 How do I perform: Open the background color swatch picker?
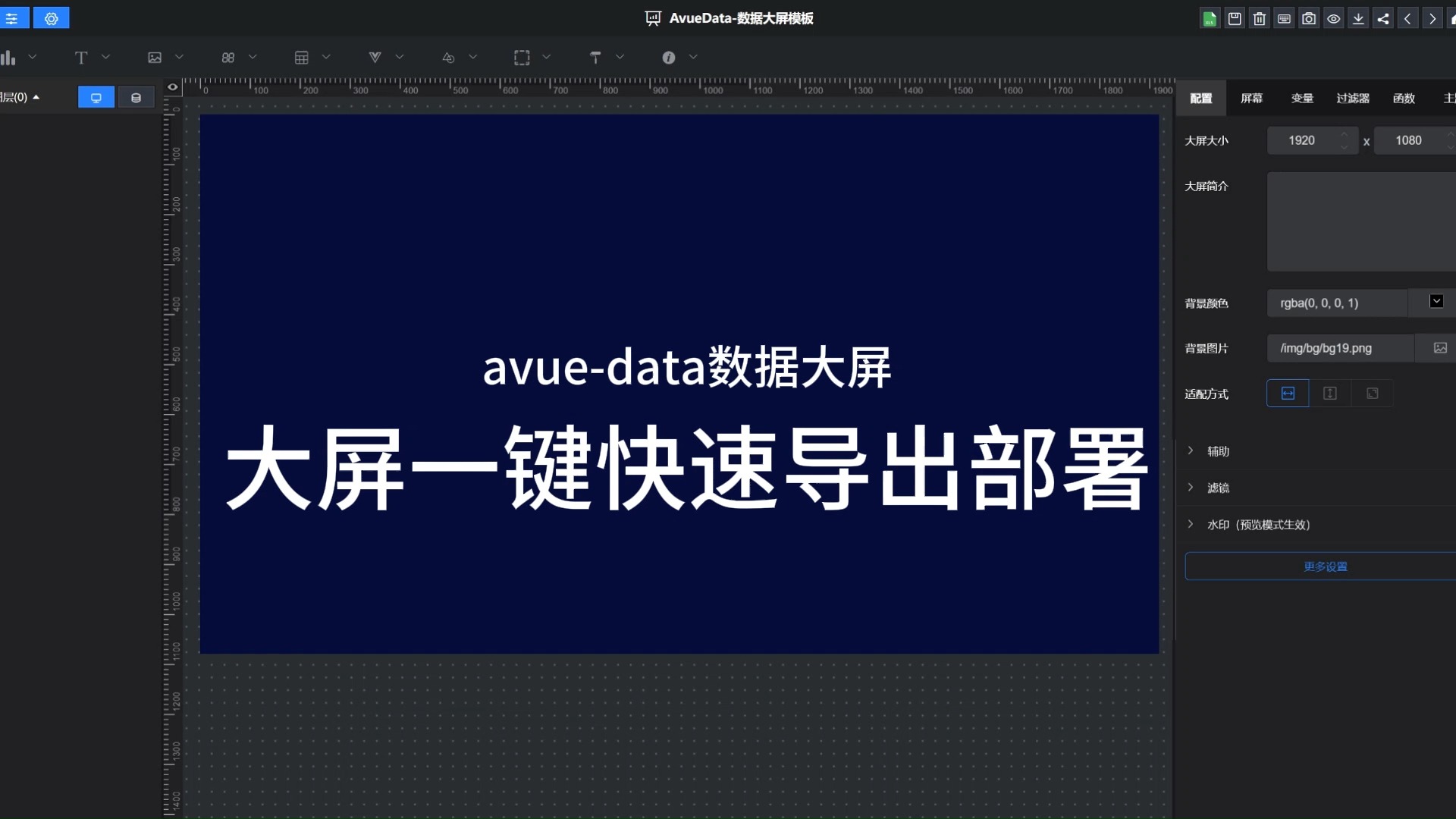point(1436,302)
